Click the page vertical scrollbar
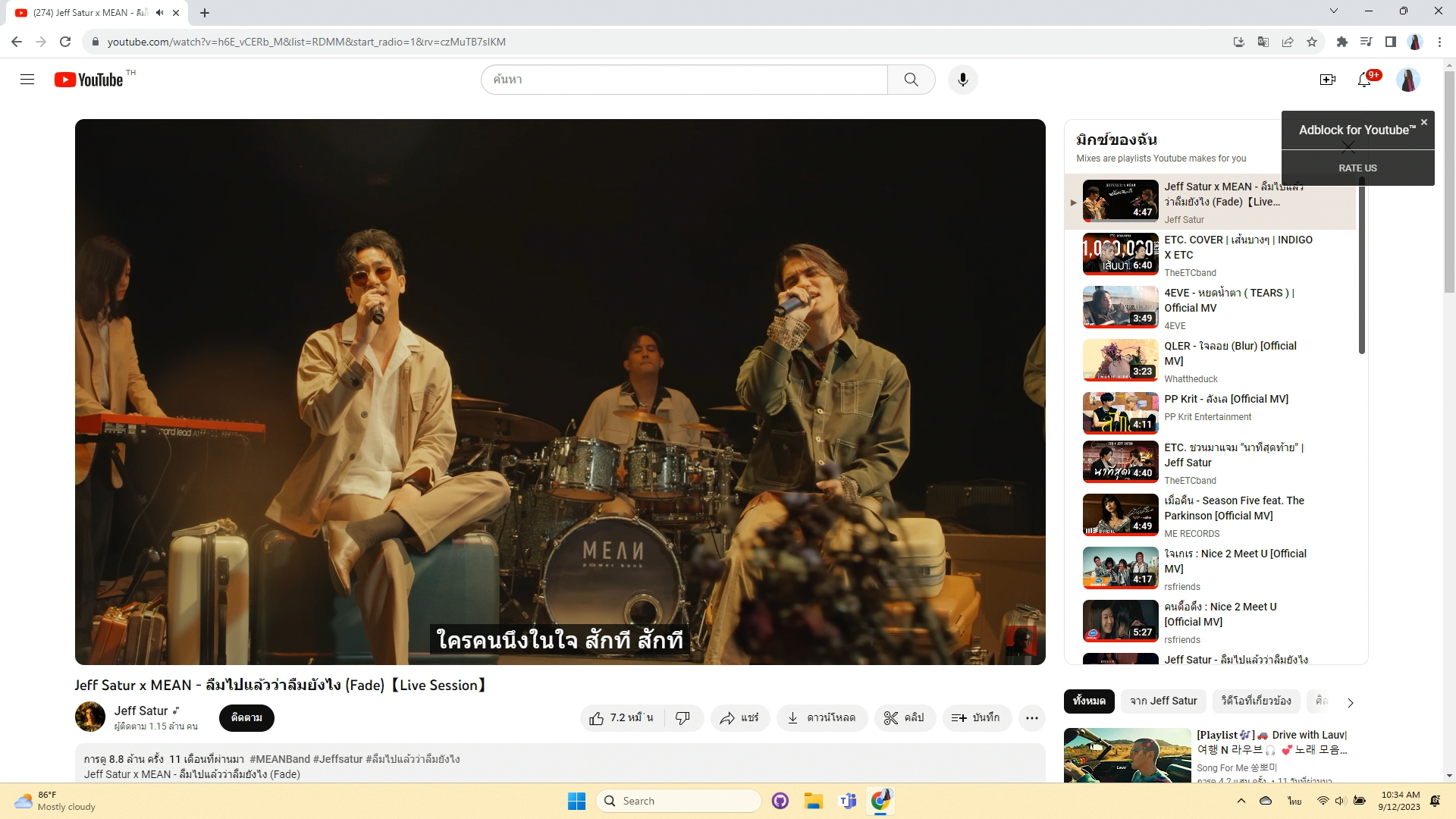Screen dimensions: 1456x819 pos(1449,182)
